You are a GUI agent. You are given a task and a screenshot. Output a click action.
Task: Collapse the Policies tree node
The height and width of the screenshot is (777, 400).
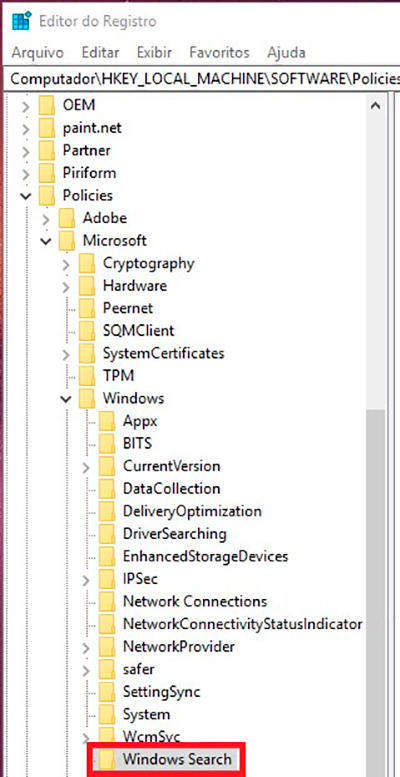tap(25, 196)
